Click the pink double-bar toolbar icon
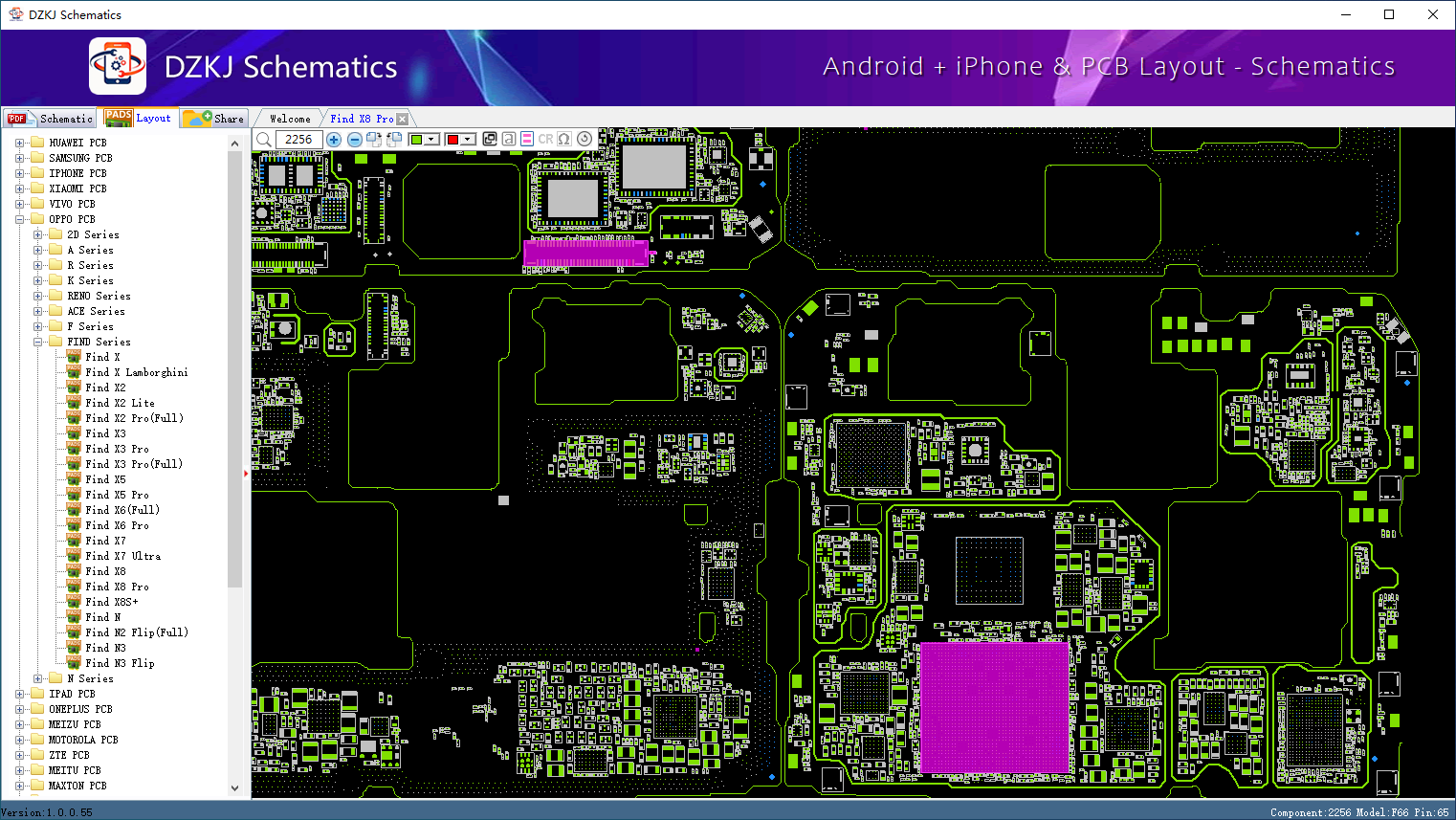This screenshot has width=1456, height=820. click(527, 139)
